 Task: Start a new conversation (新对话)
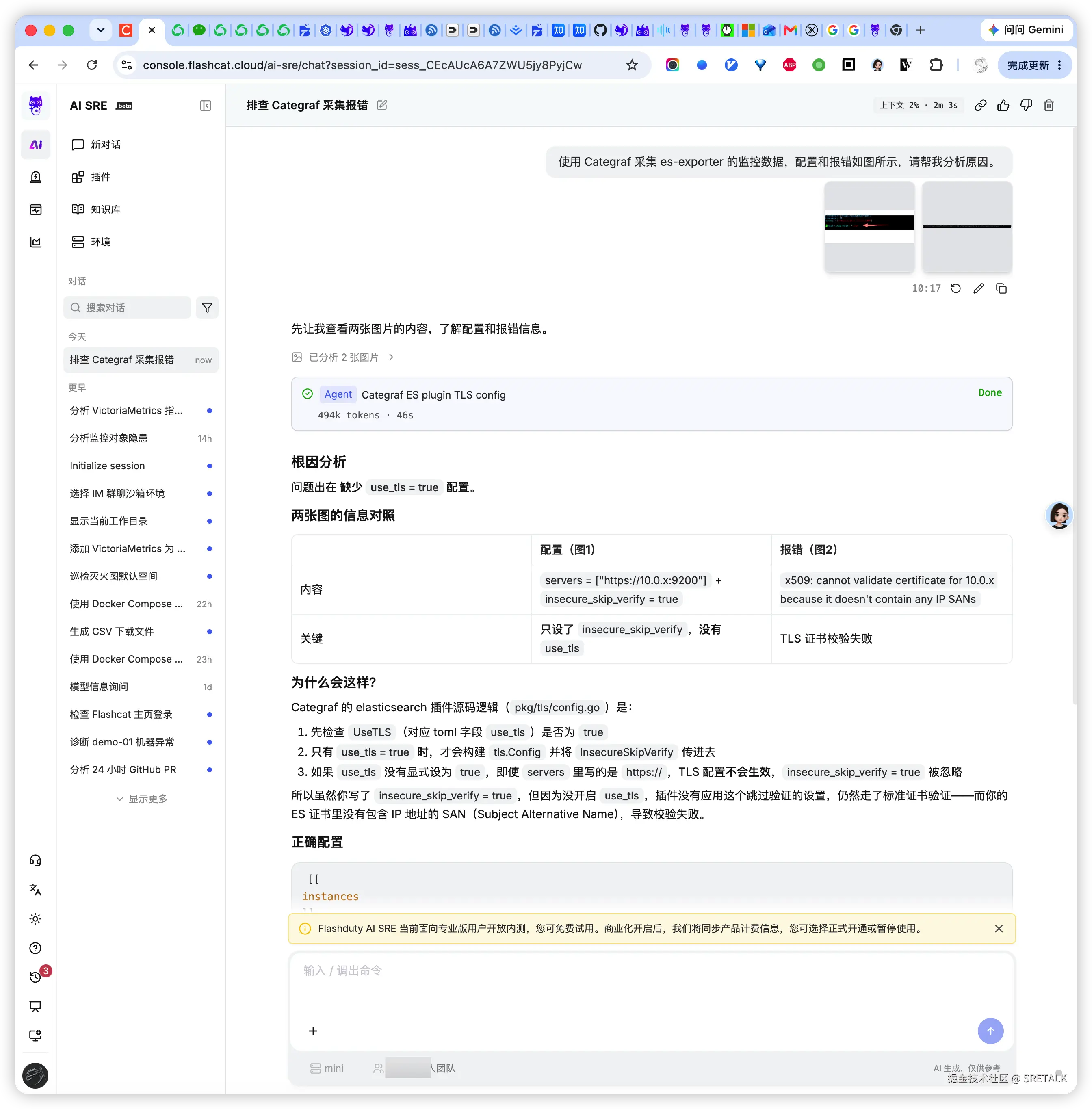[96, 145]
